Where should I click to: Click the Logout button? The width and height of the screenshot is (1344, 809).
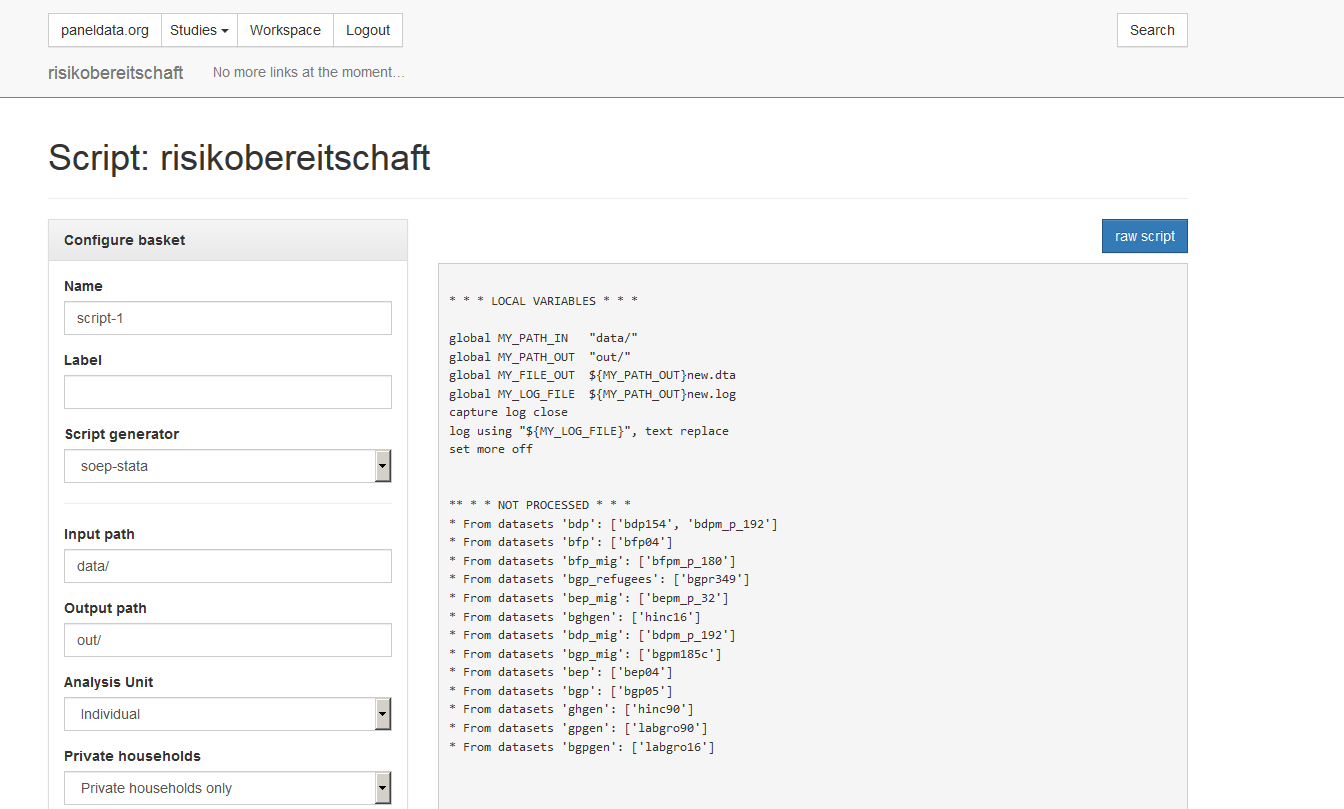(368, 30)
